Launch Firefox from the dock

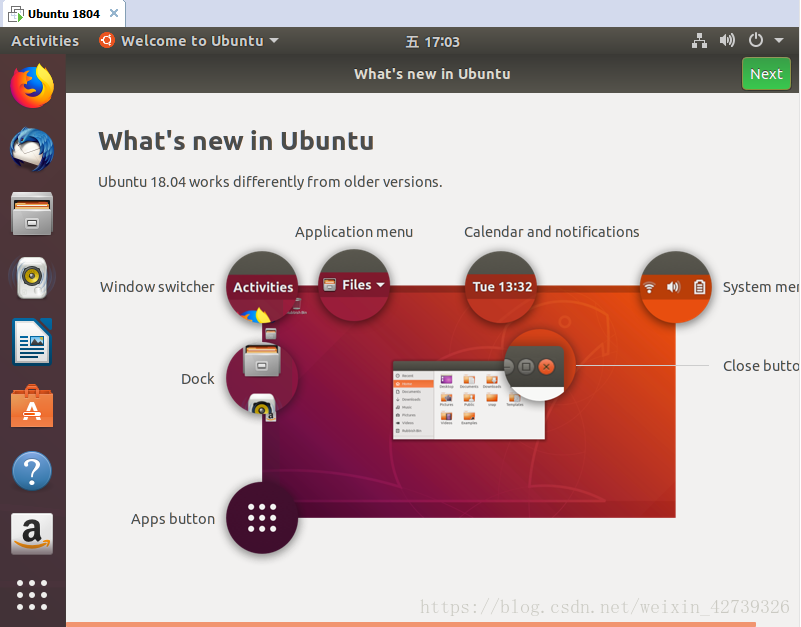click(32, 86)
